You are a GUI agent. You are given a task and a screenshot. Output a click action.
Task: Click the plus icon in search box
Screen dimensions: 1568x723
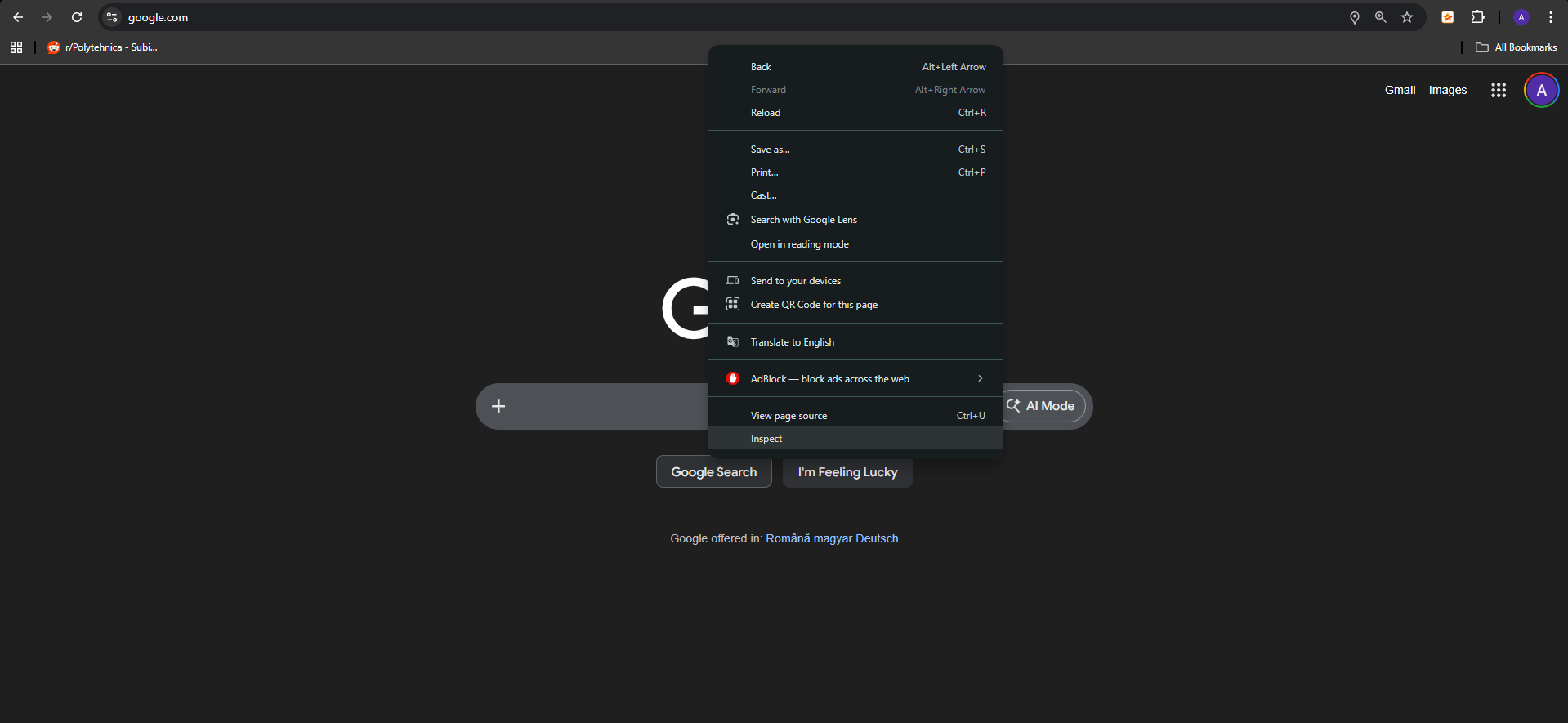[x=498, y=406]
